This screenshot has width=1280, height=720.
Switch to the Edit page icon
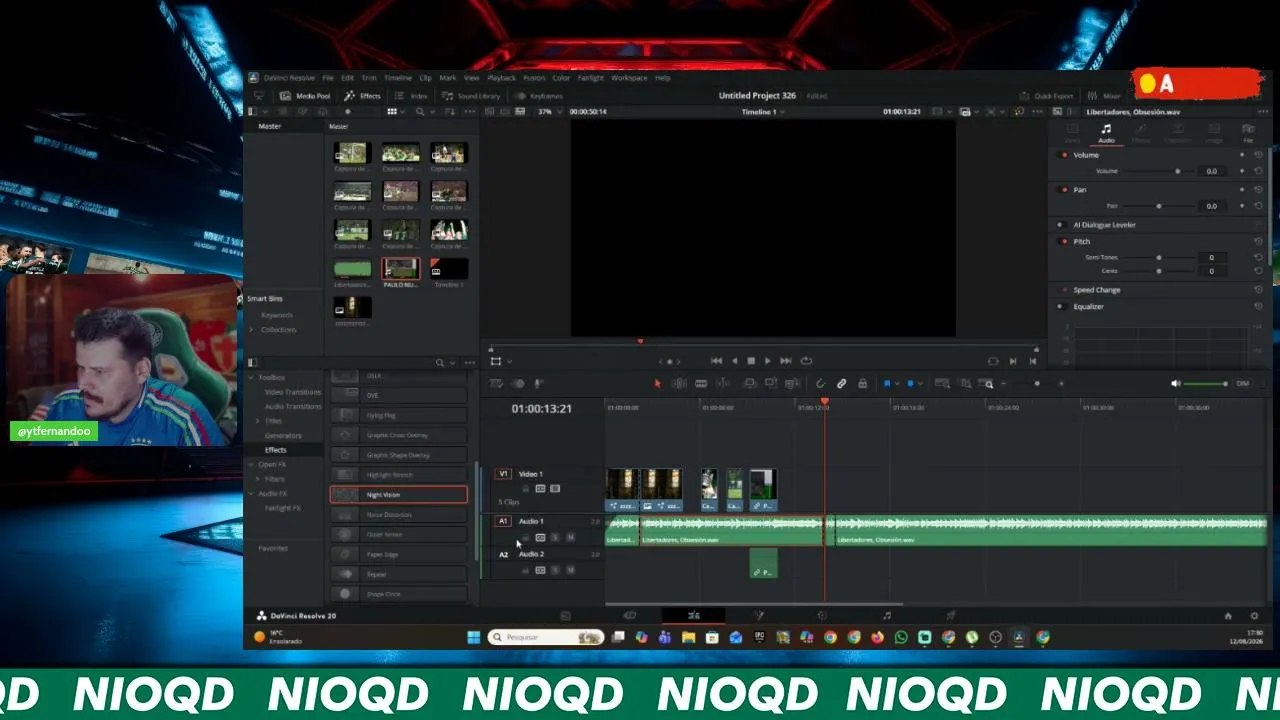coord(694,616)
